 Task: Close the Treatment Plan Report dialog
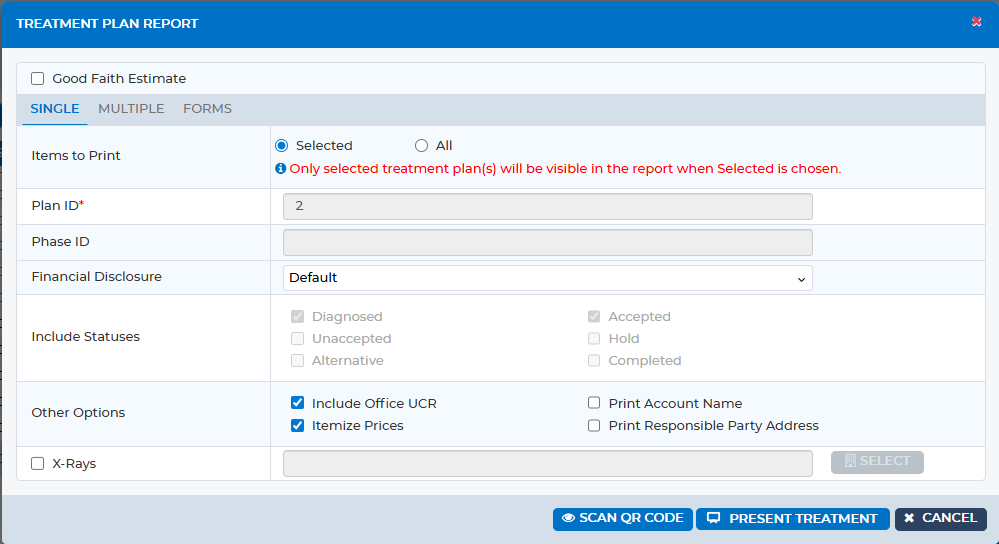click(976, 22)
